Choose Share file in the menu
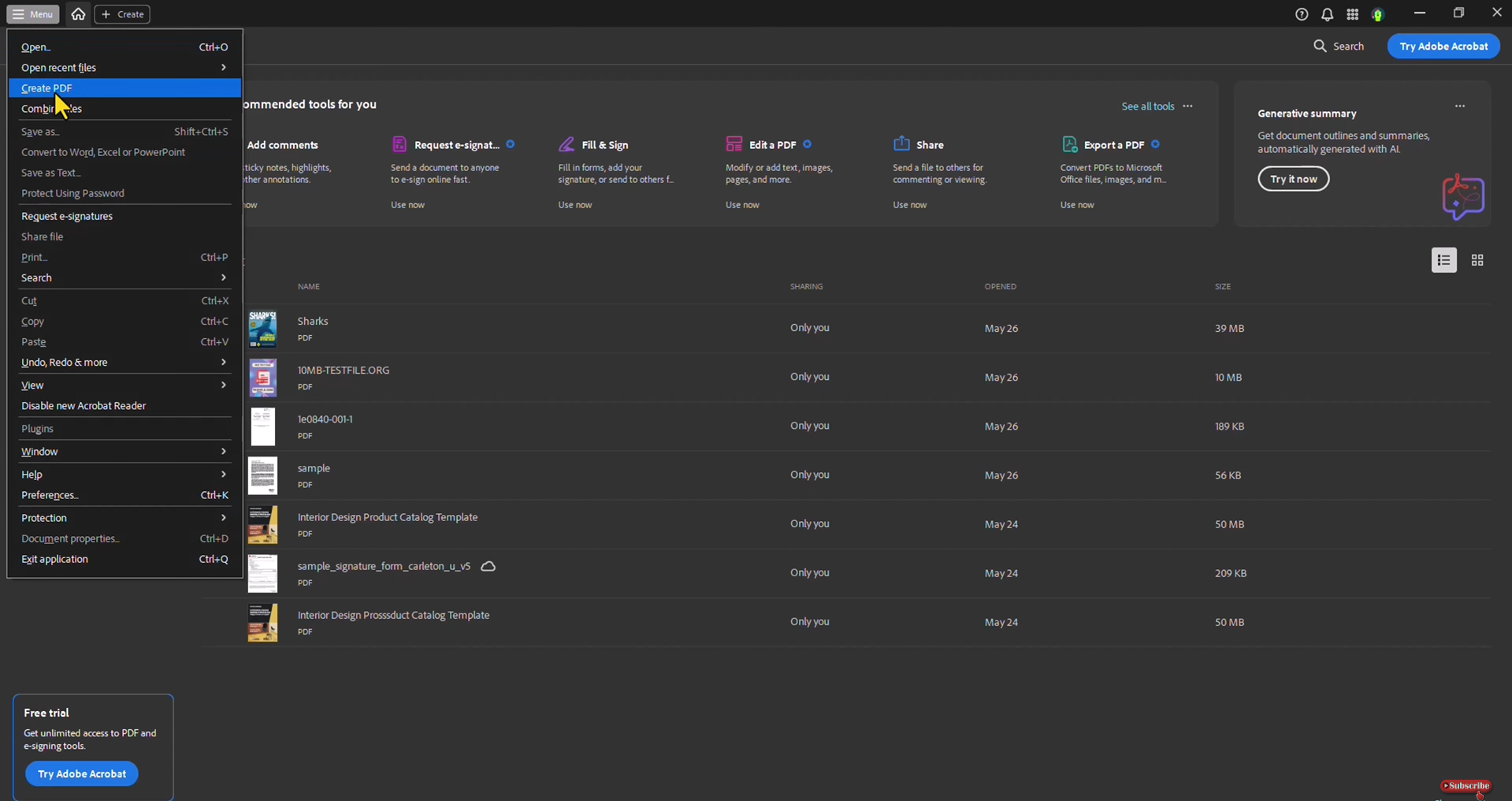Screen dimensions: 1512x801 click(124, 237)
